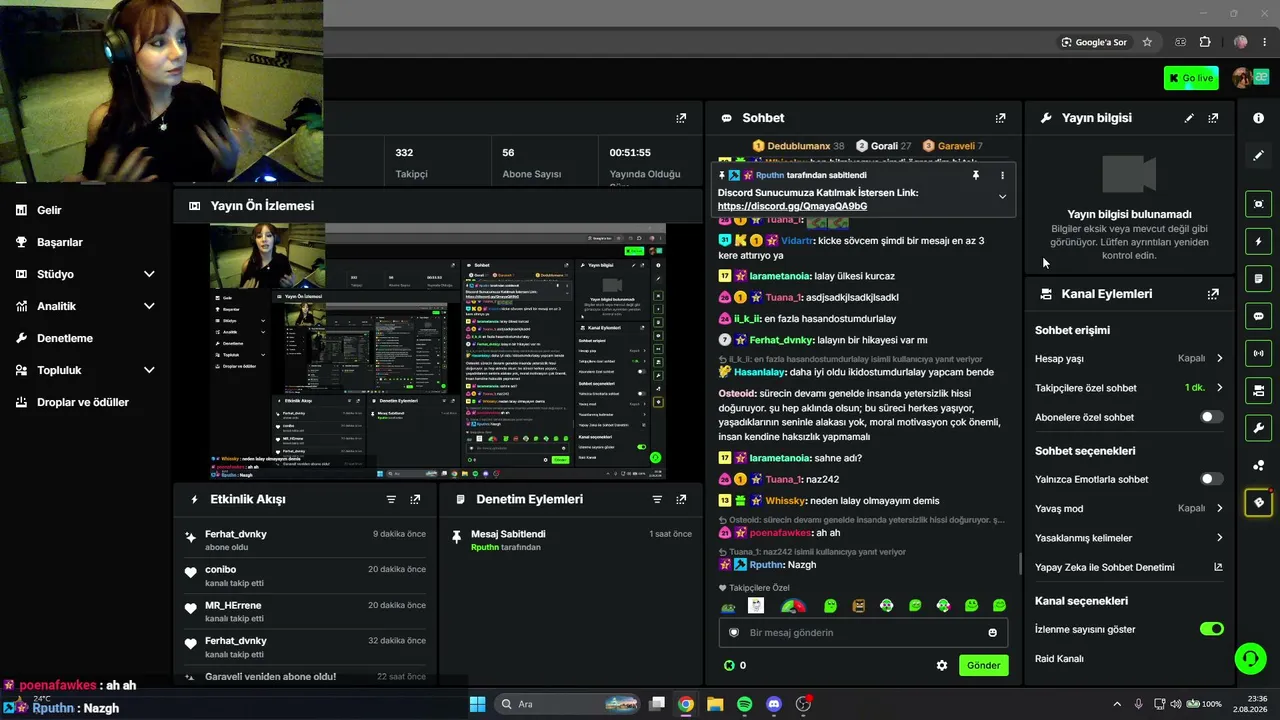Toggle the broadcast signal widget icon in right rail
Image resolution: width=1280 pixels, height=720 pixels.
tap(1258, 353)
